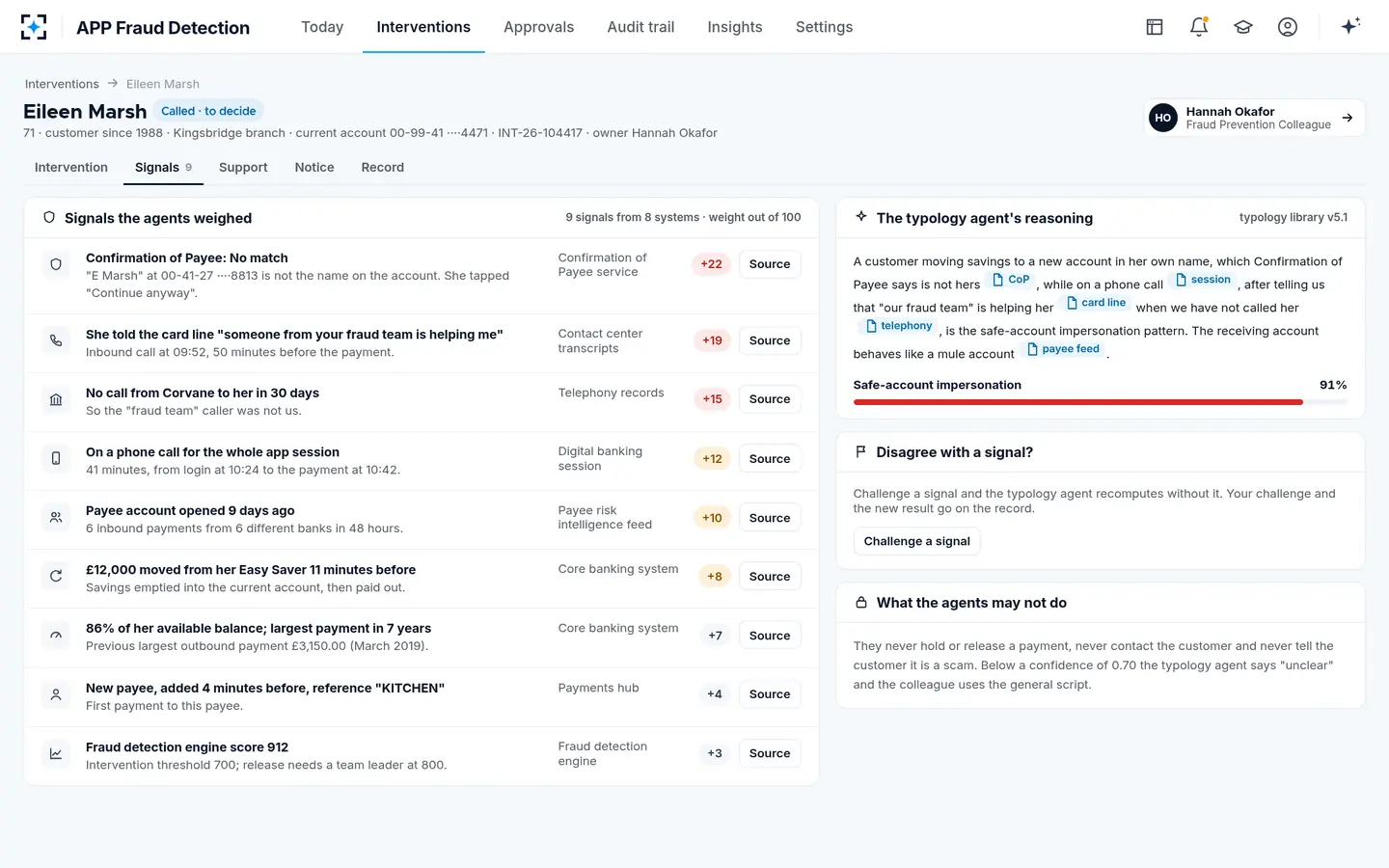Viewport: 1389px width, 868px height.
Task: Click the APP Fraud Detection logo icon
Action: (x=34, y=27)
